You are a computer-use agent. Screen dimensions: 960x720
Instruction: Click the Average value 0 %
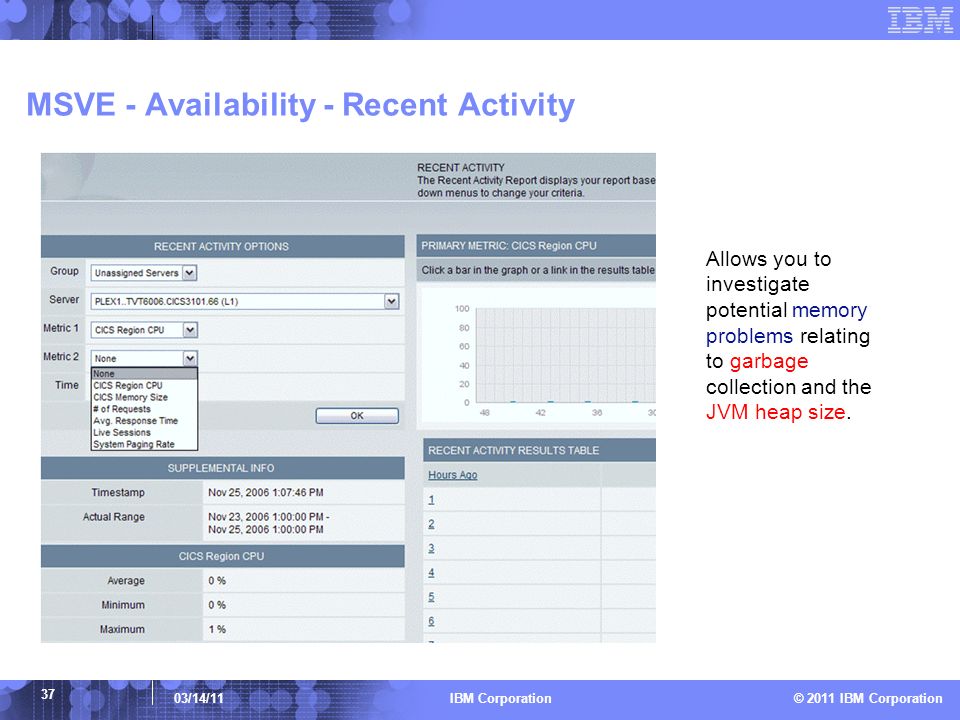pos(217,580)
